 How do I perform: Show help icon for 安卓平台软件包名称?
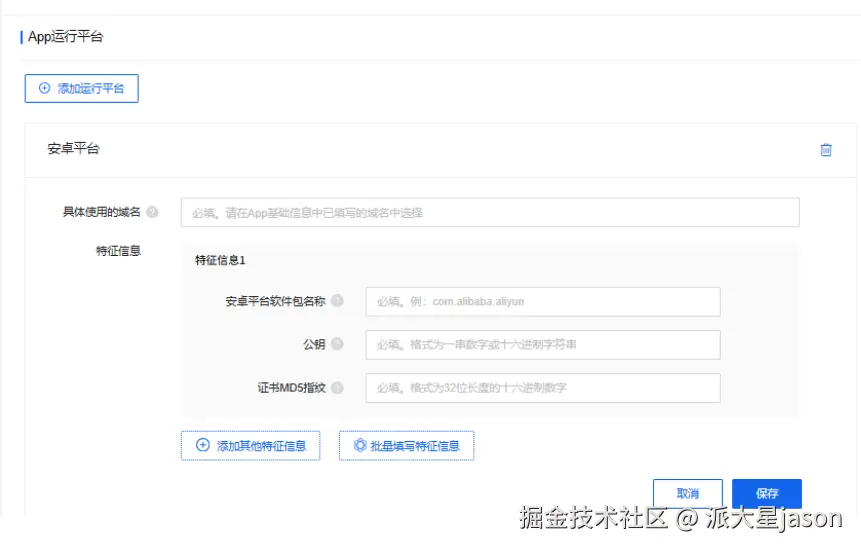point(337,301)
